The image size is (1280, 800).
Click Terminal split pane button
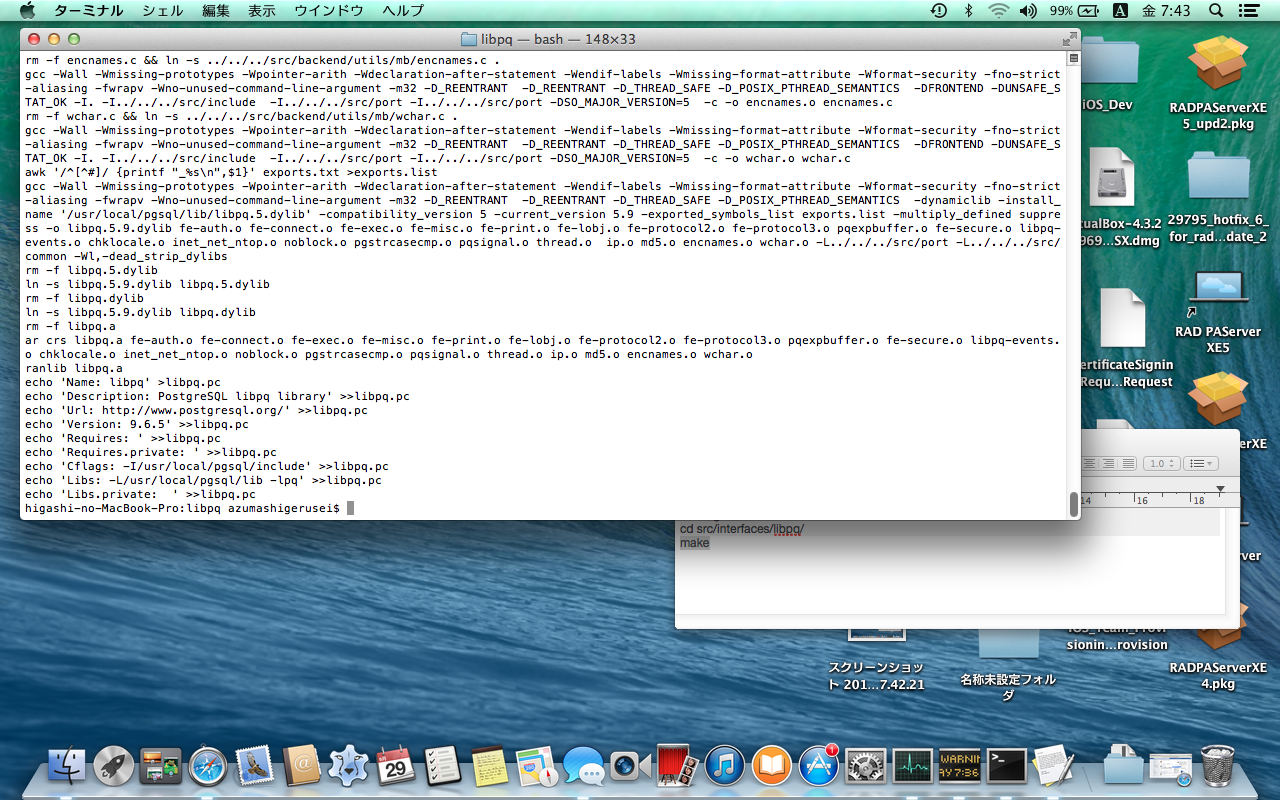[1073, 58]
